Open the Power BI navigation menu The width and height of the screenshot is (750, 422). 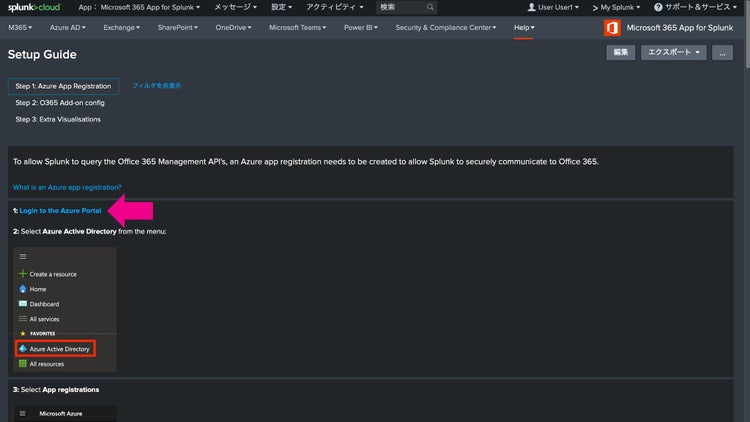pyautogui.click(x=361, y=28)
